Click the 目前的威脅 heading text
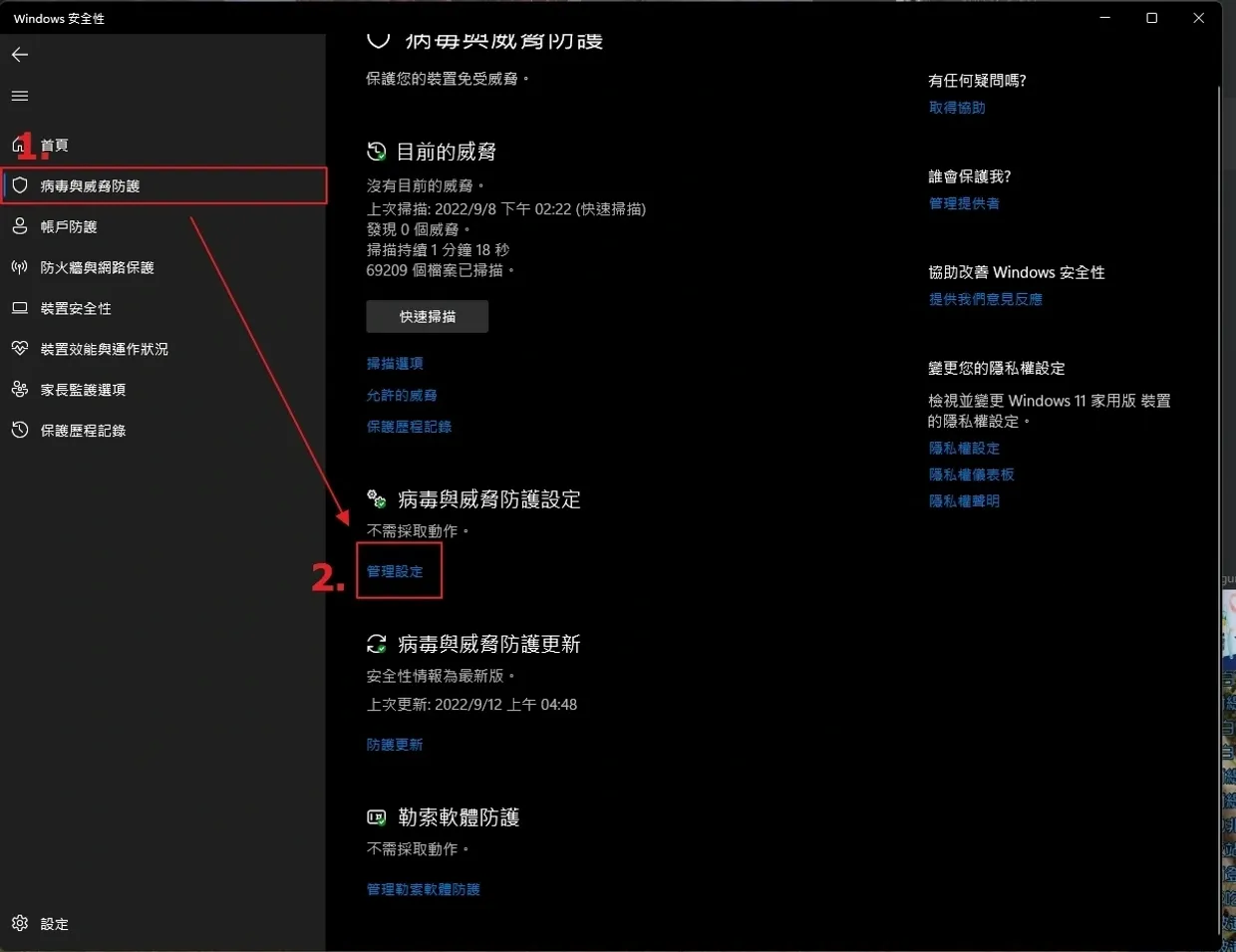This screenshot has width=1236, height=952. pos(447,152)
